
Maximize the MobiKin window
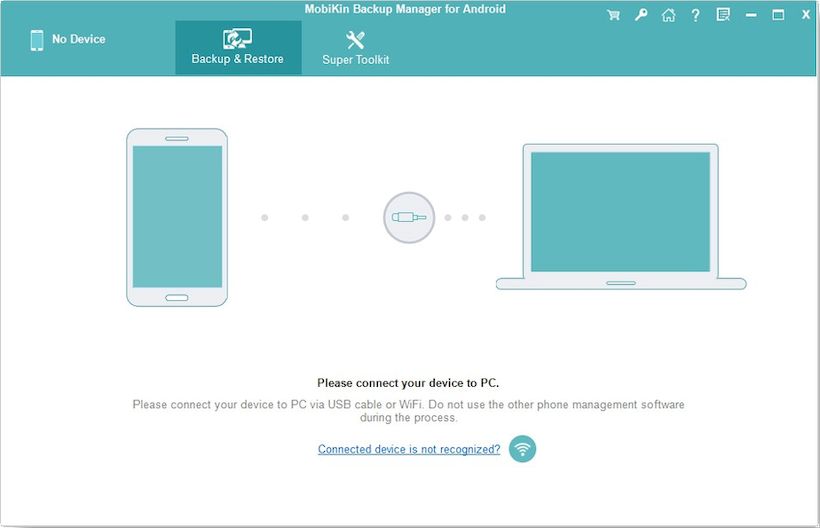click(778, 15)
